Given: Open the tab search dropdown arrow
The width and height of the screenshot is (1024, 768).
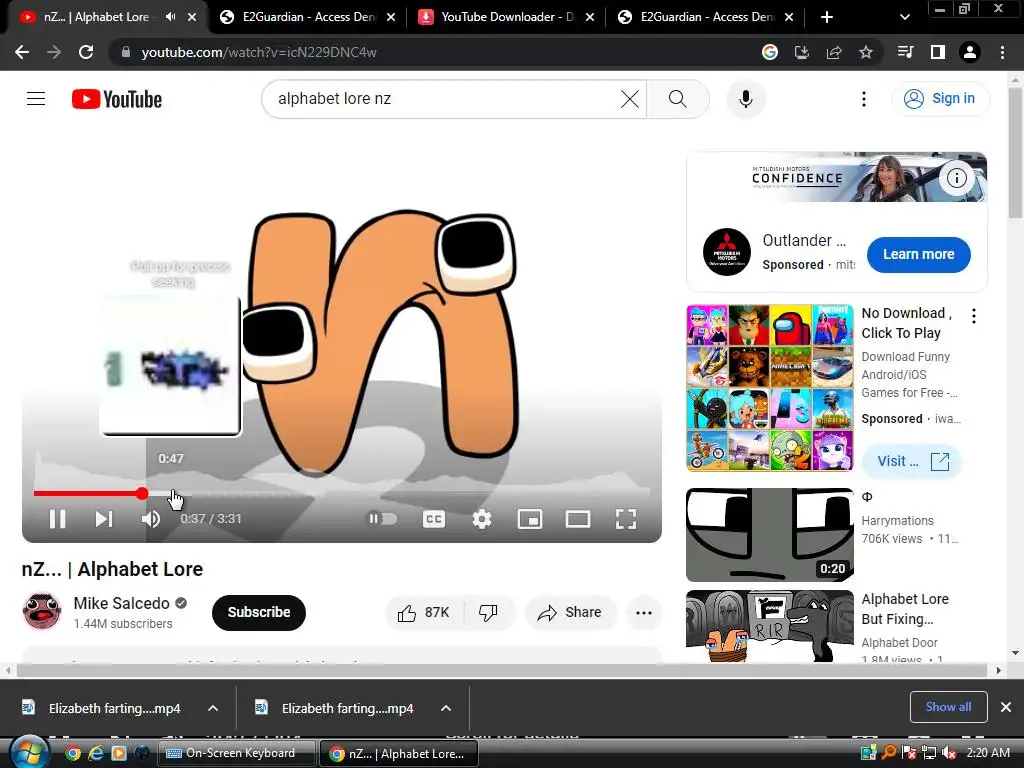Looking at the screenshot, I should (x=904, y=18).
